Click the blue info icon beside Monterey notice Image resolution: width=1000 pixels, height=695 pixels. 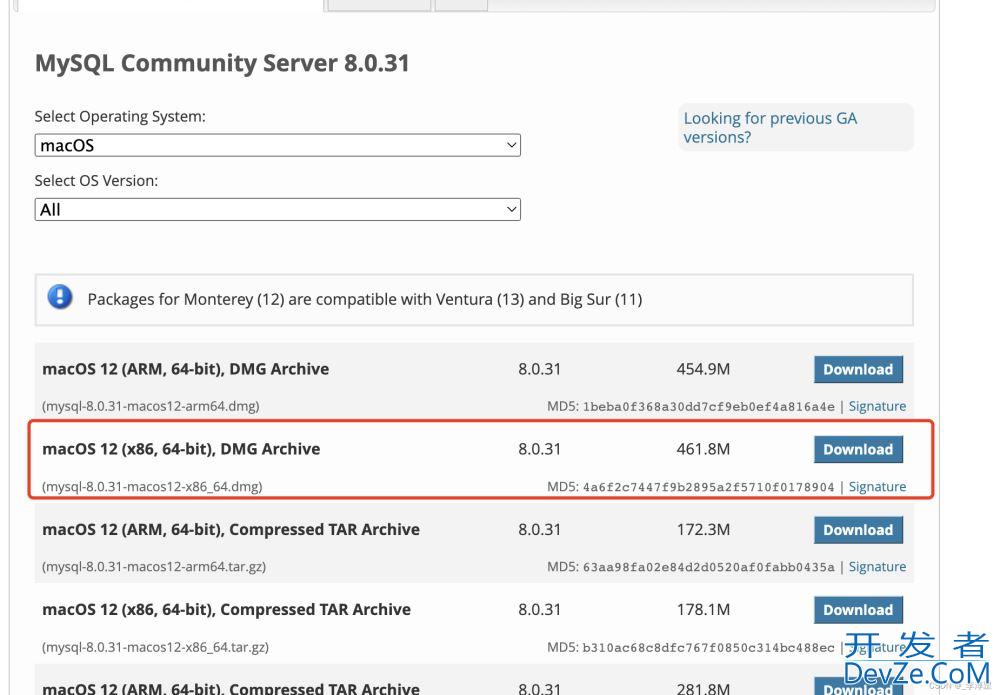(60, 297)
